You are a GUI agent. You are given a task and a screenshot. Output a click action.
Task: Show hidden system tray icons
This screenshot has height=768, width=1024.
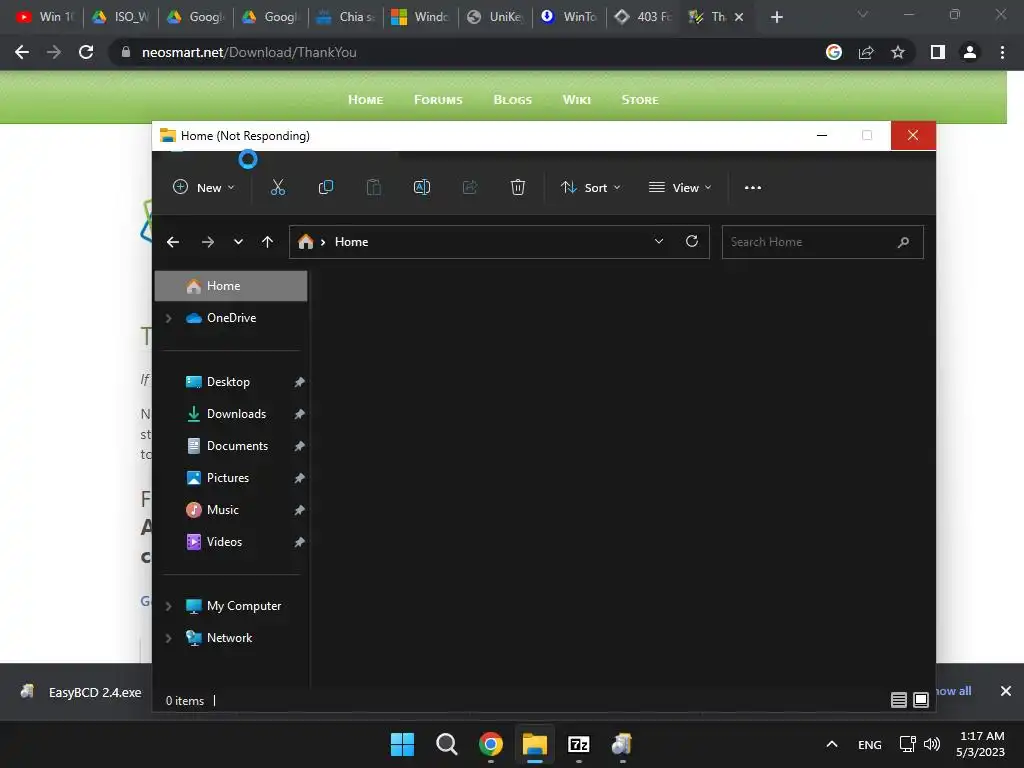(x=831, y=744)
